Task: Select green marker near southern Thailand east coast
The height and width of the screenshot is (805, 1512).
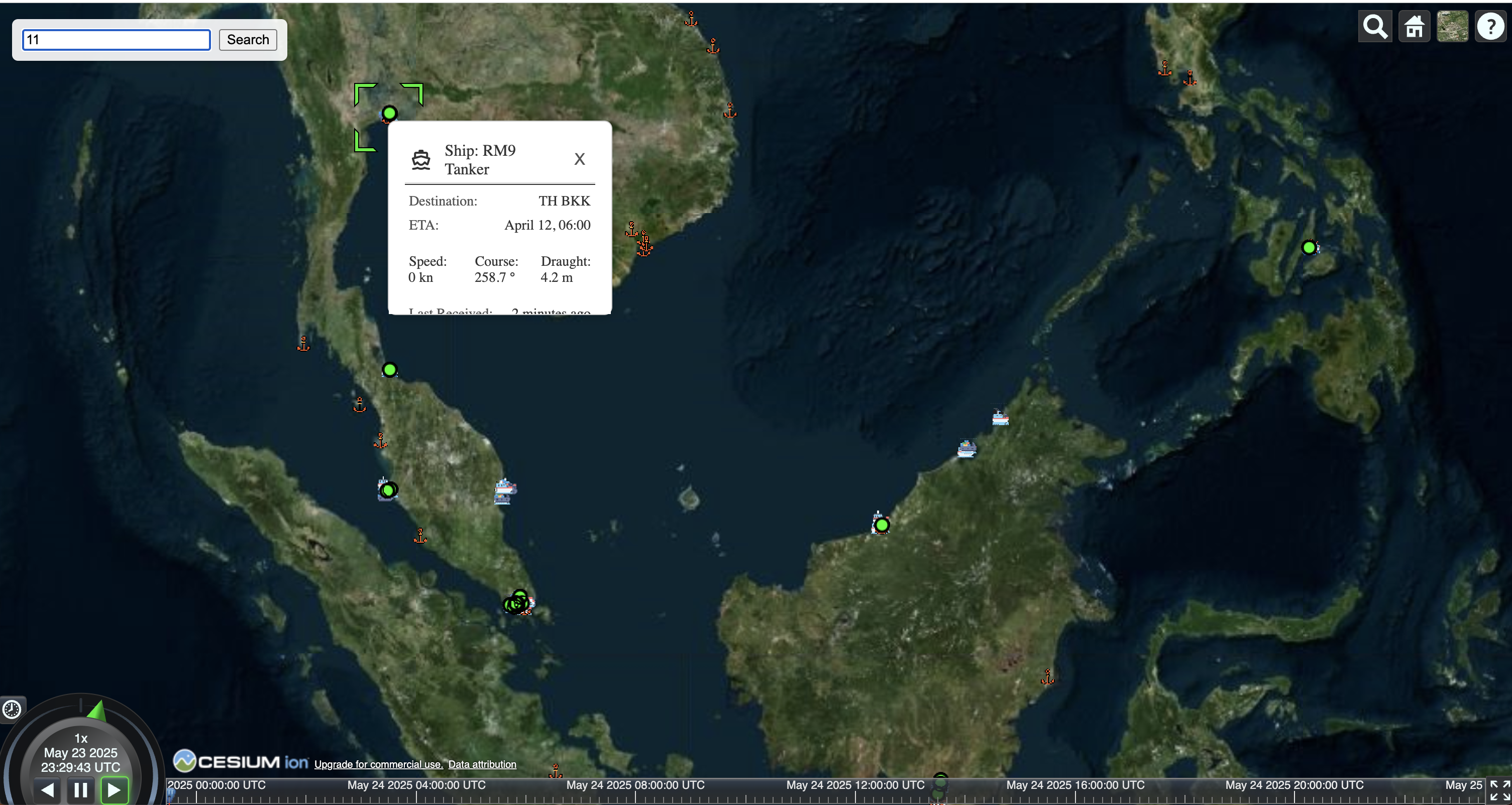Action: (389, 370)
